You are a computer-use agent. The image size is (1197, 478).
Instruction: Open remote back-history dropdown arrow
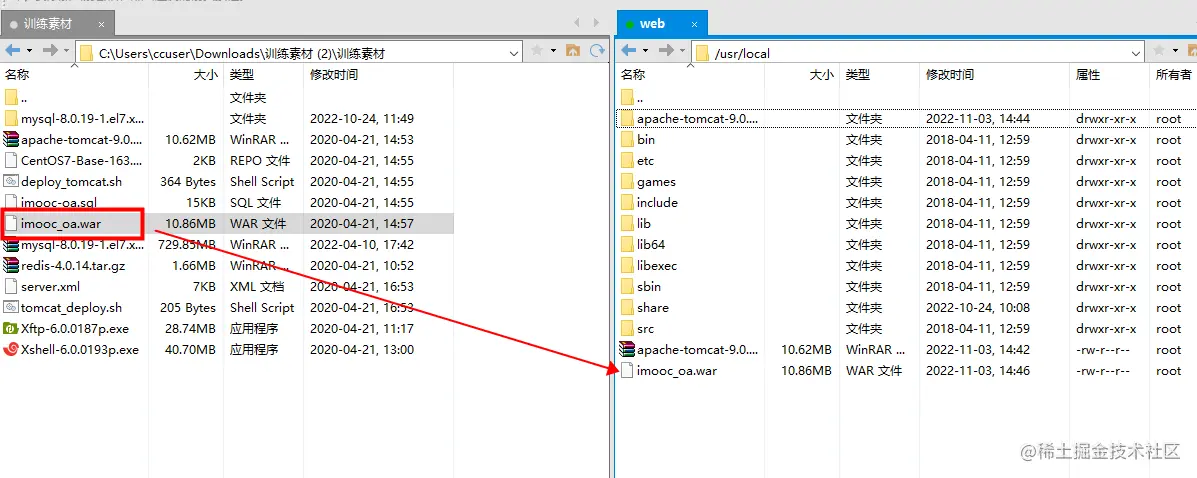[x=646, y=50]
